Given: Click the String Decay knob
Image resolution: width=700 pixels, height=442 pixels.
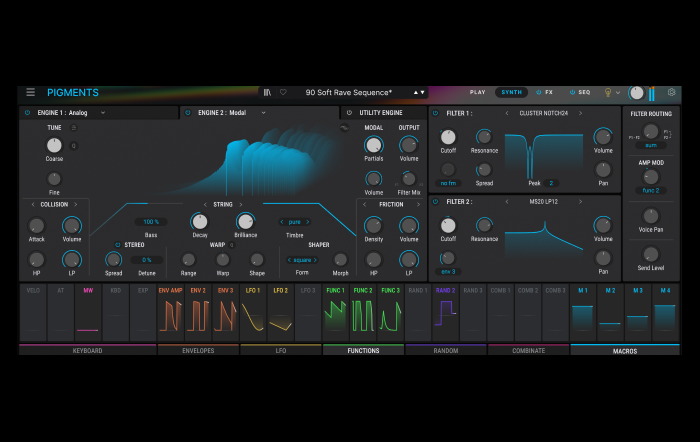Looking at the screenshot, I should tap(200, 221).
